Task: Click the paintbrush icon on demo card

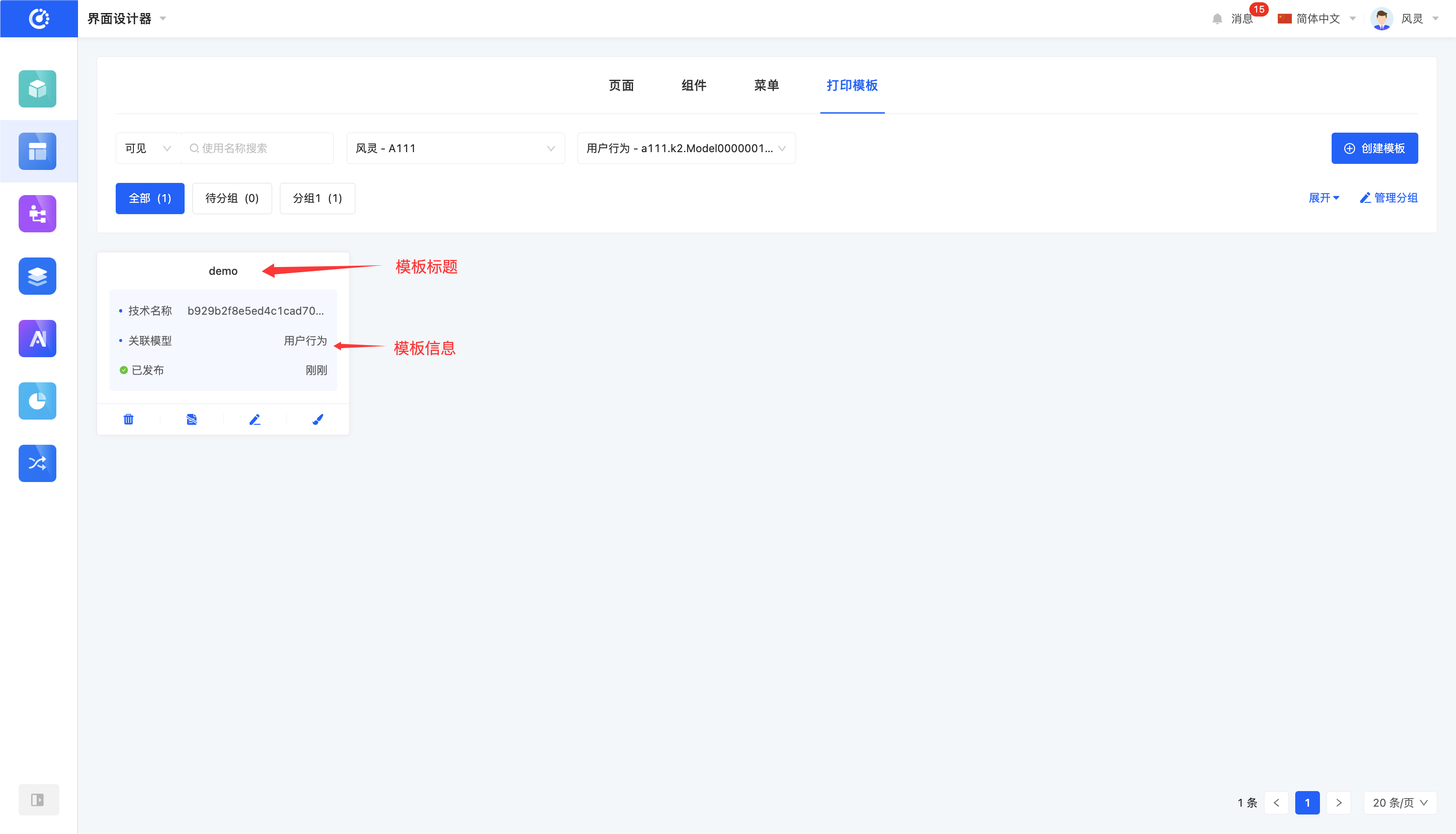Action: [318, 419]
